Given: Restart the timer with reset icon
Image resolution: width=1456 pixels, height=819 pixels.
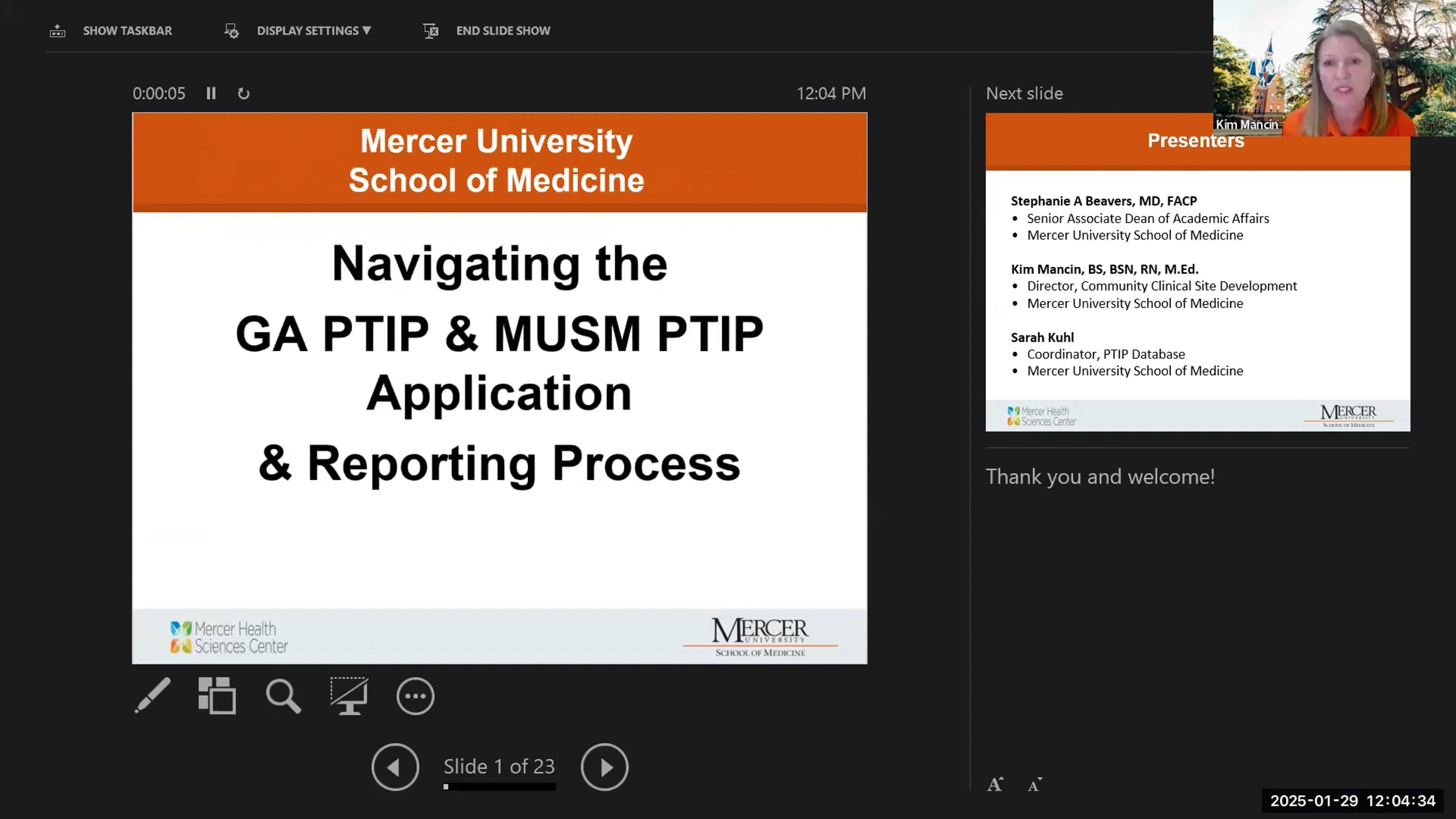Looking at the screenshot, I should pos(243,93).
